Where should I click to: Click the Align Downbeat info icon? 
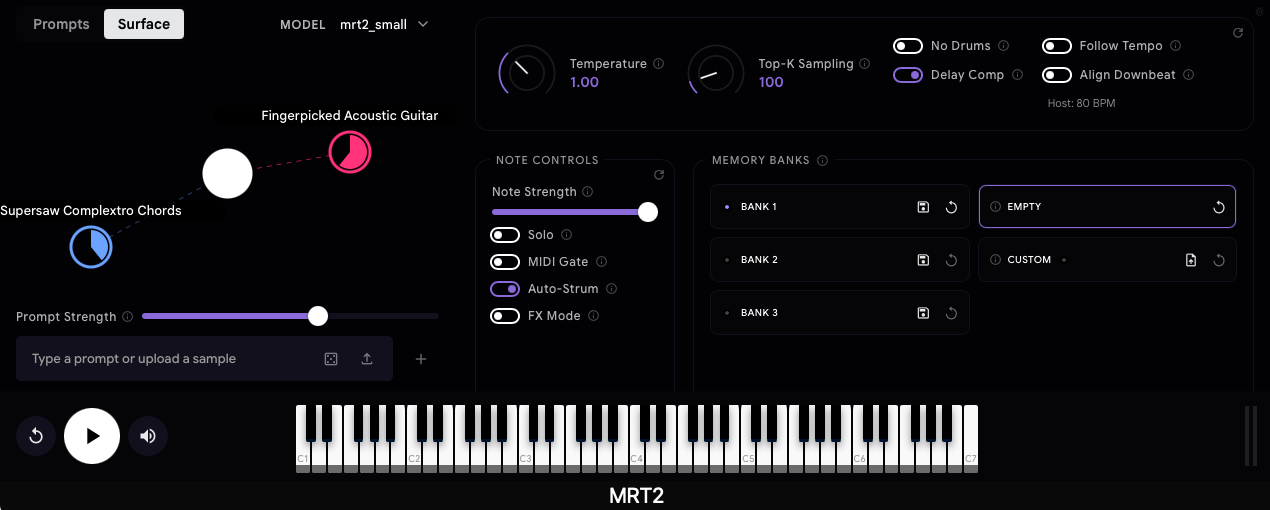coord(1188,75)
